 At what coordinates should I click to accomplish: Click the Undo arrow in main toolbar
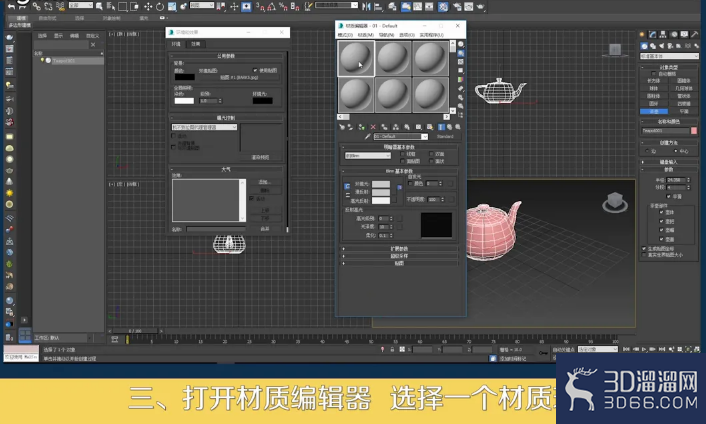11,7
